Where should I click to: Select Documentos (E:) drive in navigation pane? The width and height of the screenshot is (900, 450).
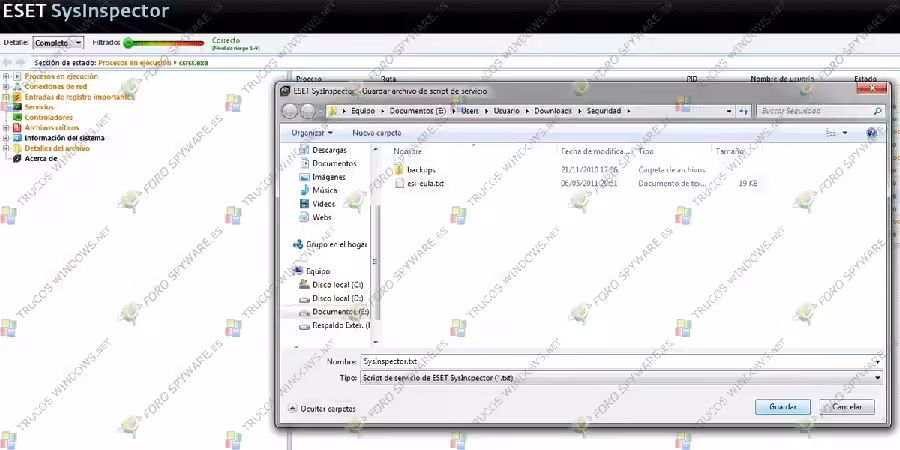pyautogui.click(x=340, y=312)
